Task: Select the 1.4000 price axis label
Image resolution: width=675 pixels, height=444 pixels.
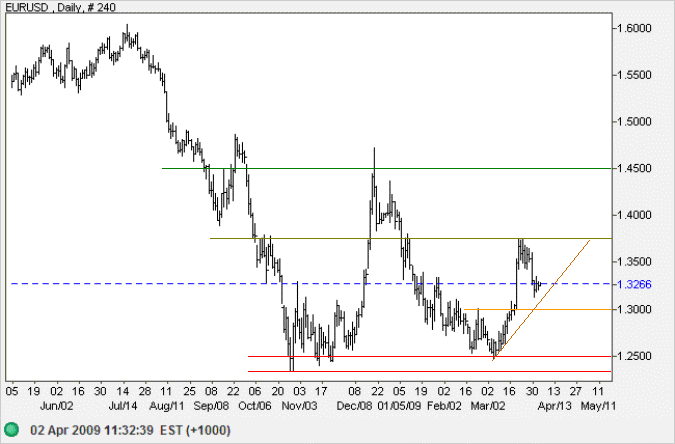Action: point(634,215)
